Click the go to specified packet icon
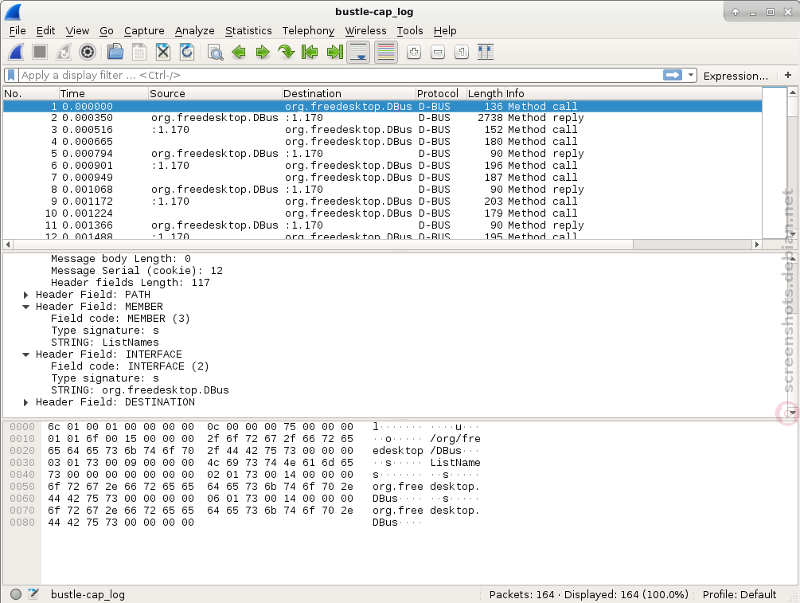This screenshot has width=800, height=603. coord(286,52)
